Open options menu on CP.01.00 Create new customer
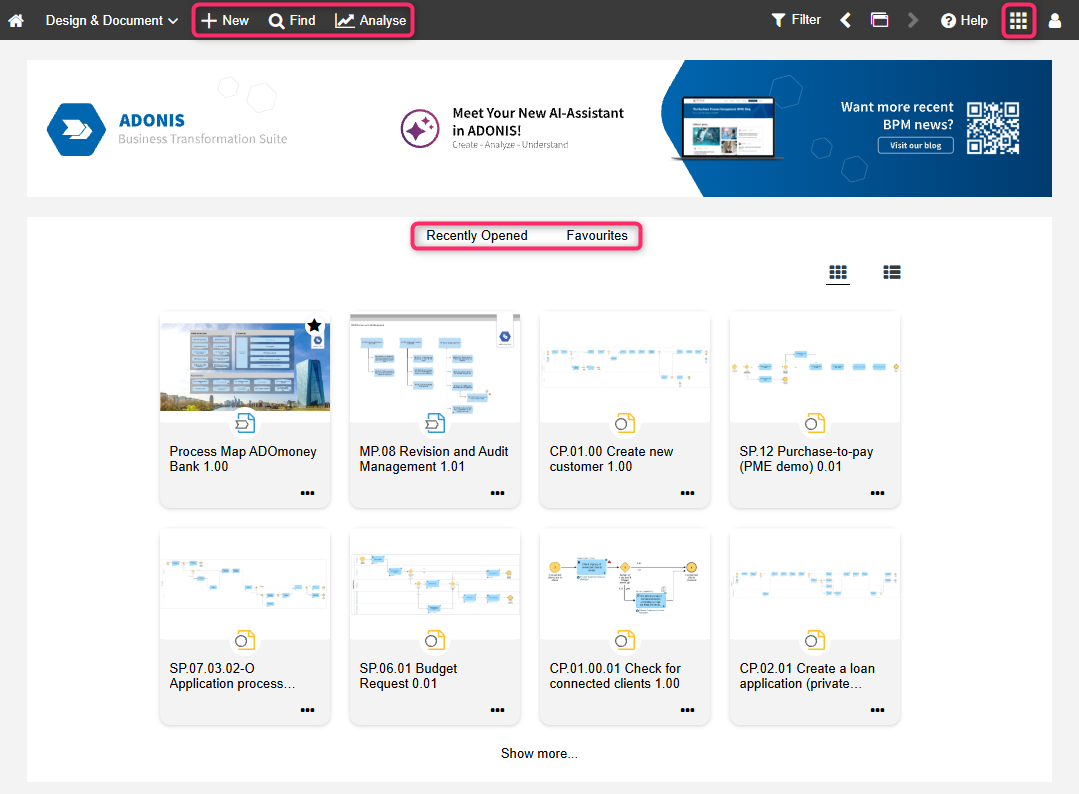The width and height of the screenshot is (1079, 794). point(687,492)
